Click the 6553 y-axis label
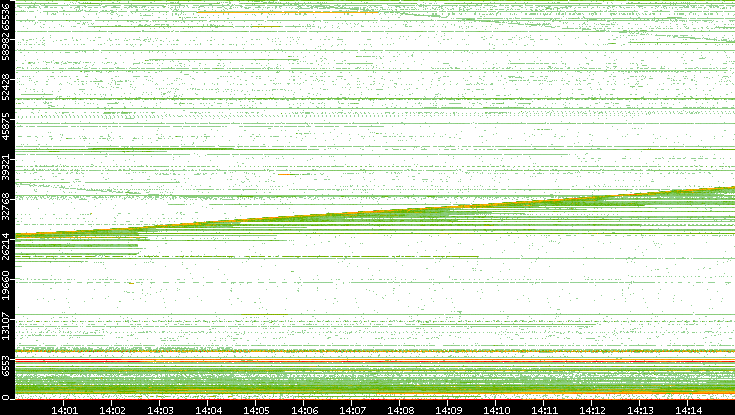This screenshot has width=735, height=415. [x=7, y=364]
